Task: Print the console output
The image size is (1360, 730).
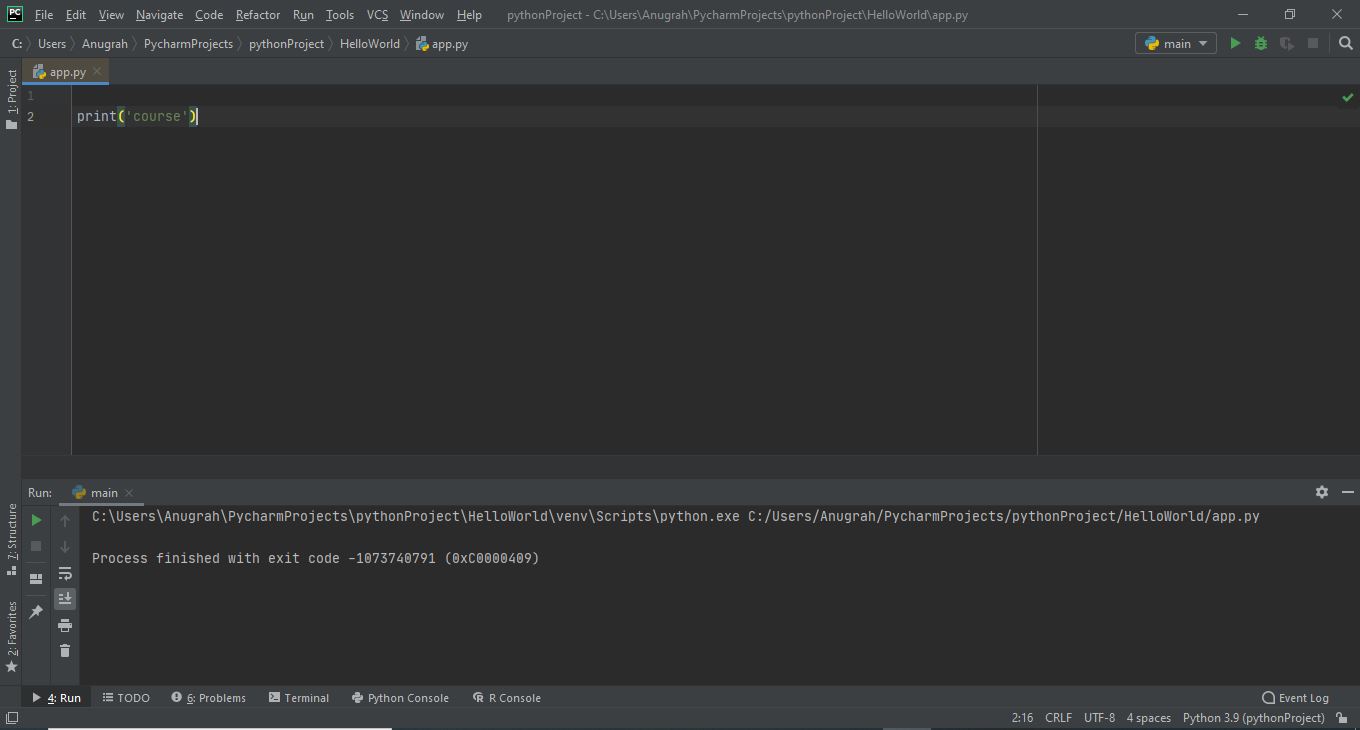Action: (65, 625)
